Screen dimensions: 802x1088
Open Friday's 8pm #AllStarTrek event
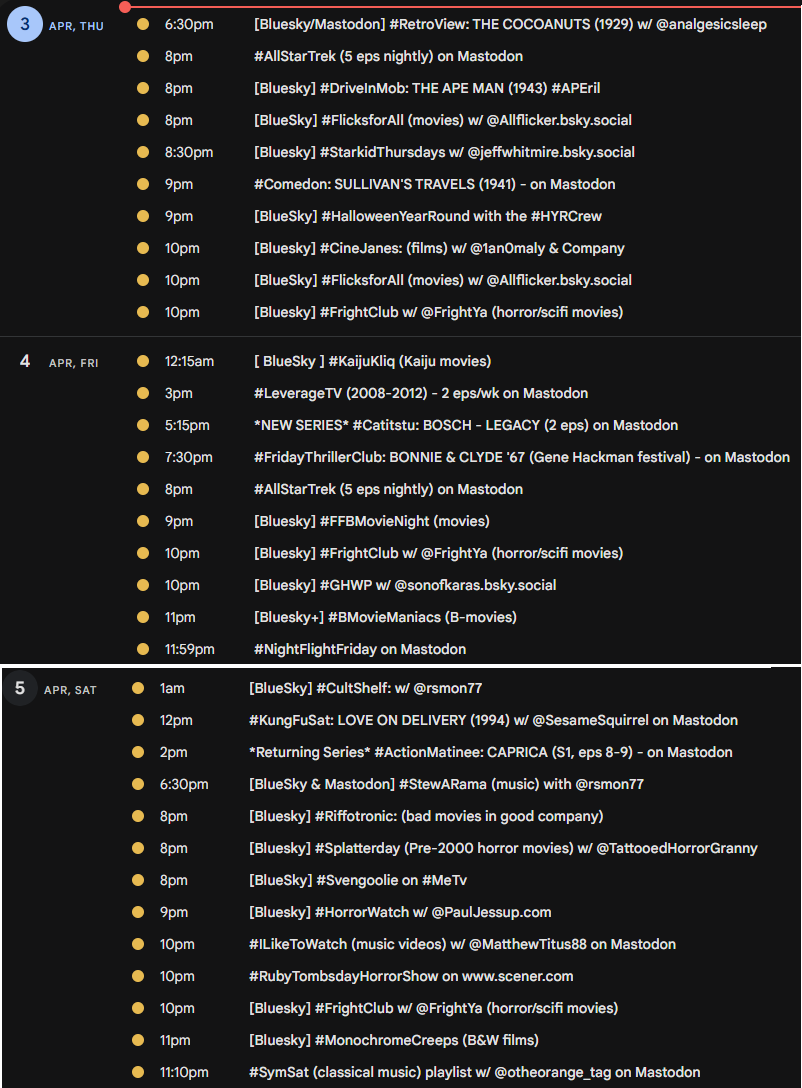click(x=388, y=488)
